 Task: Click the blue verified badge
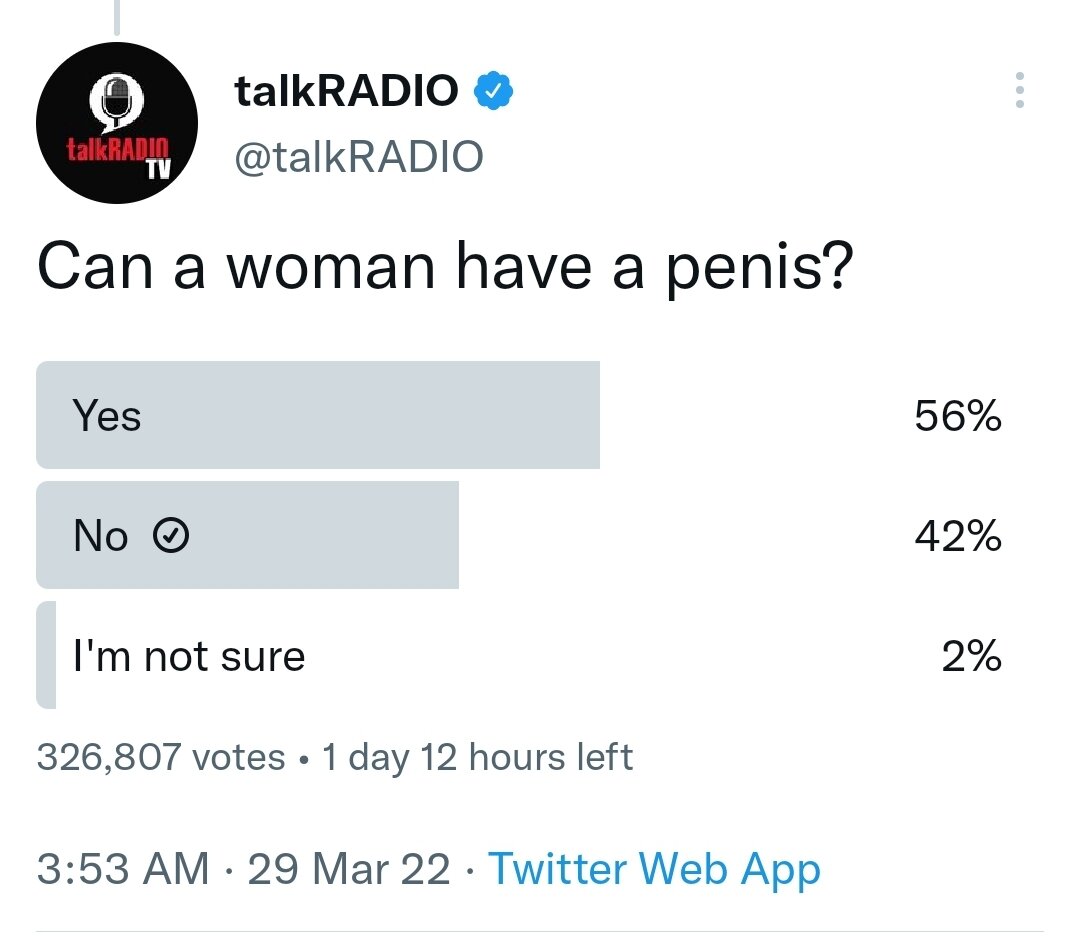[x=493, y=92]
